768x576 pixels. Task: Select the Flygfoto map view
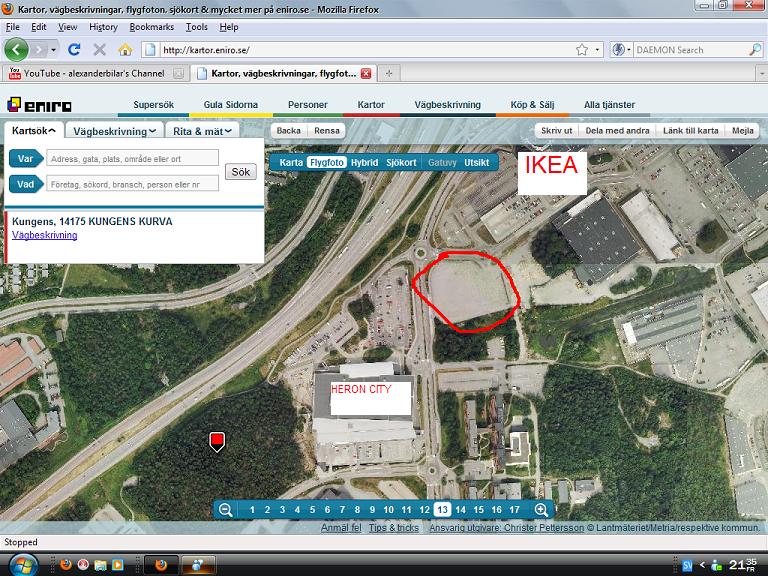[x=327, y=163]
